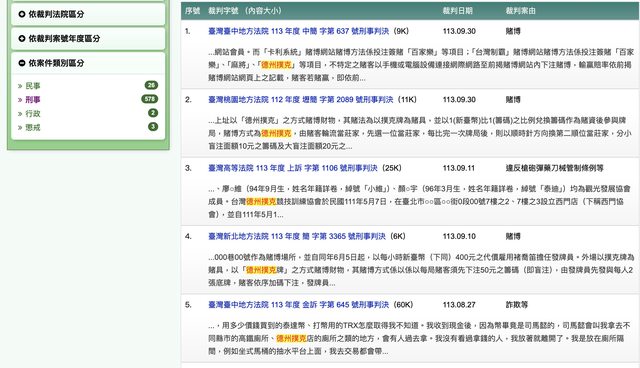Click the arrow icon beside 民事

[20, 86]
